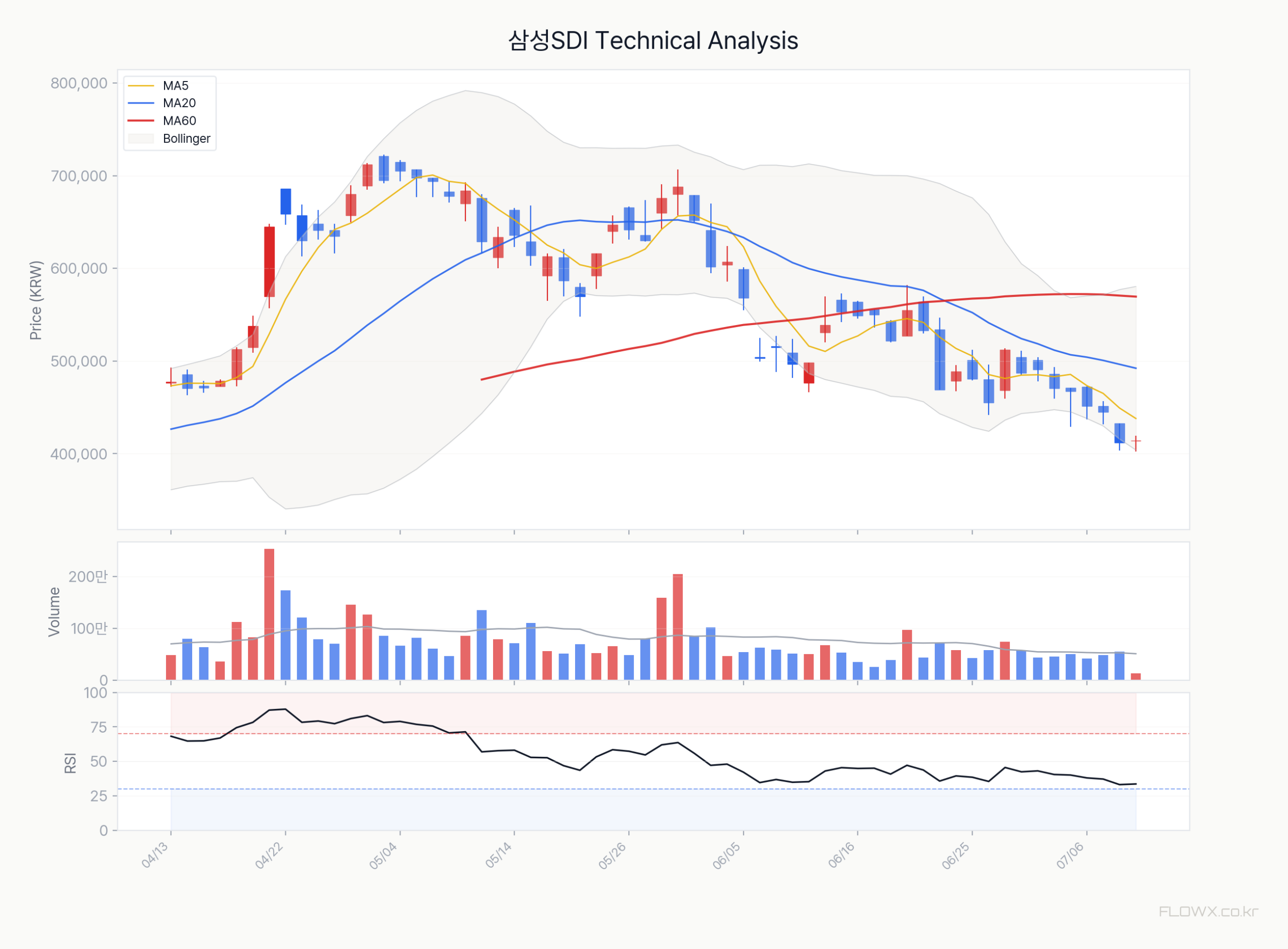This screenshot has height=949, width=1288.
Task: Click the 800,000 price axis label
Action: pyautogui.click(x=79, y=84)
